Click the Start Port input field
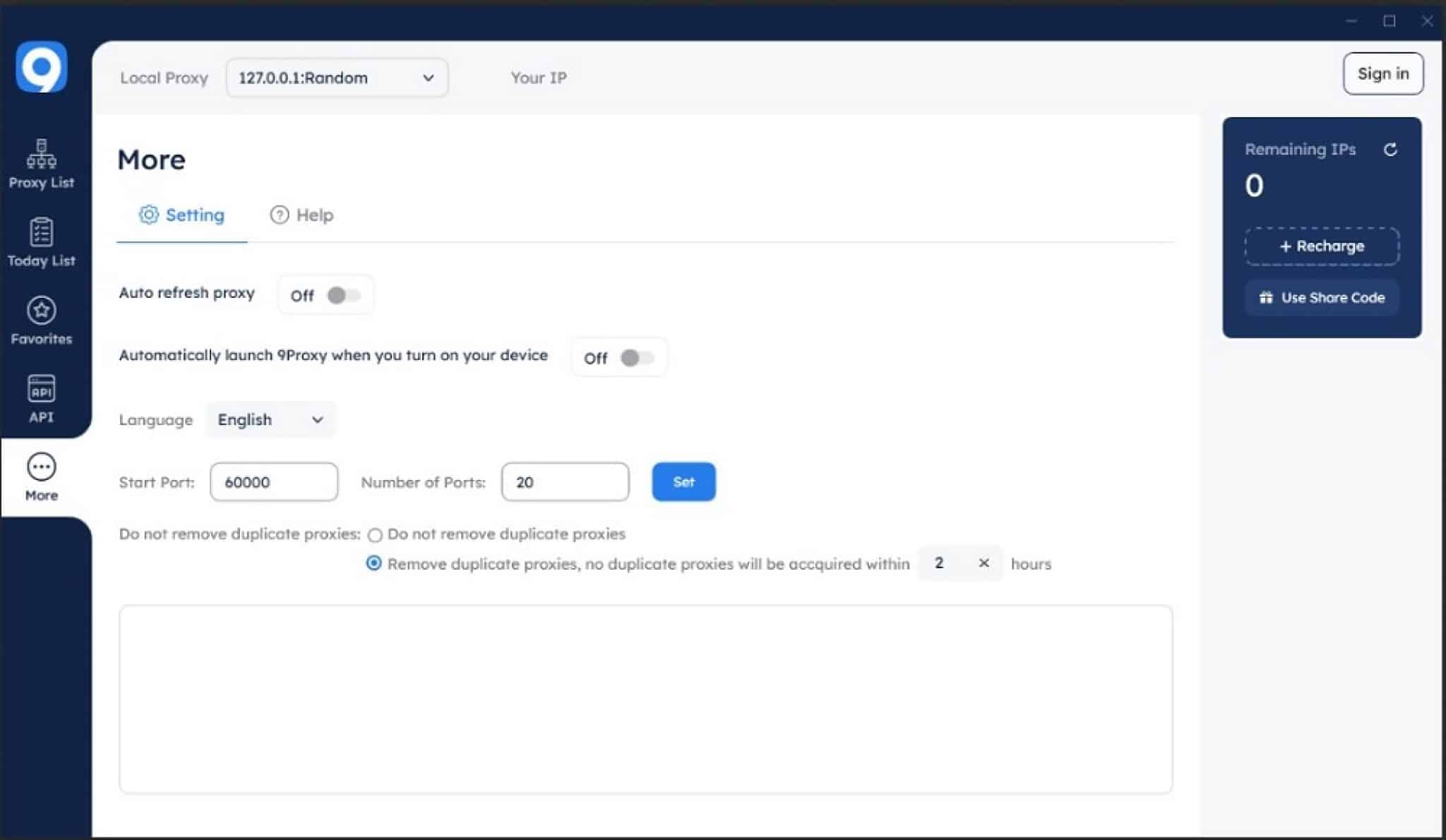1446x840 pixels. [273, 481]
